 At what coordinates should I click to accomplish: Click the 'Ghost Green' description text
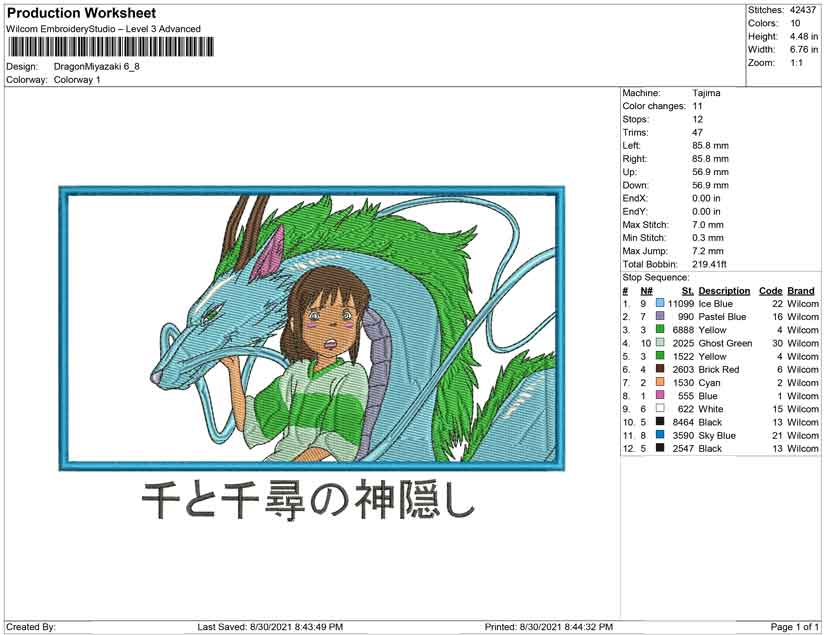click(725, 343)
